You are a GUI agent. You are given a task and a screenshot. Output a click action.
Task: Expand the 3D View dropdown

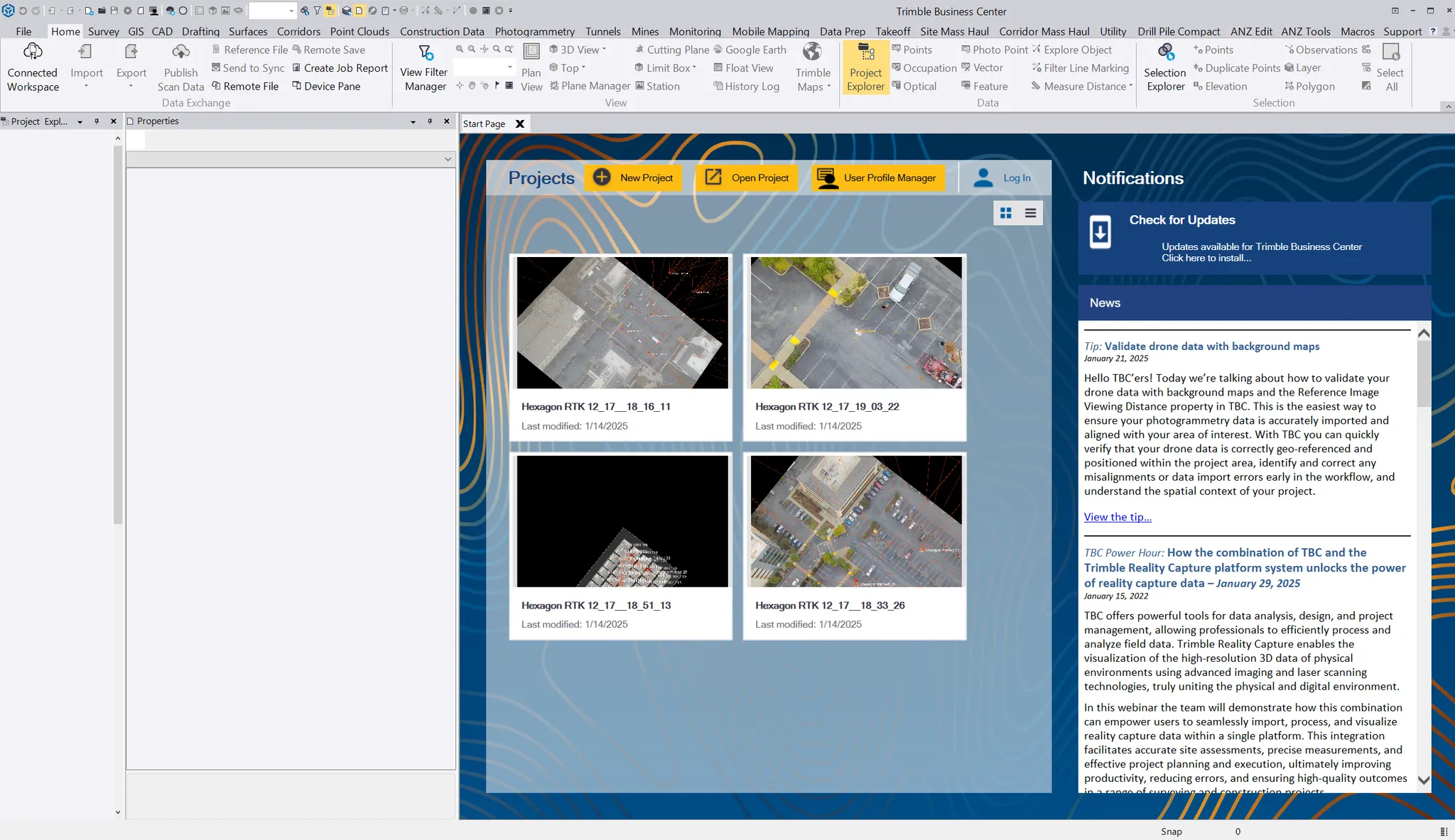pos(604,49)
